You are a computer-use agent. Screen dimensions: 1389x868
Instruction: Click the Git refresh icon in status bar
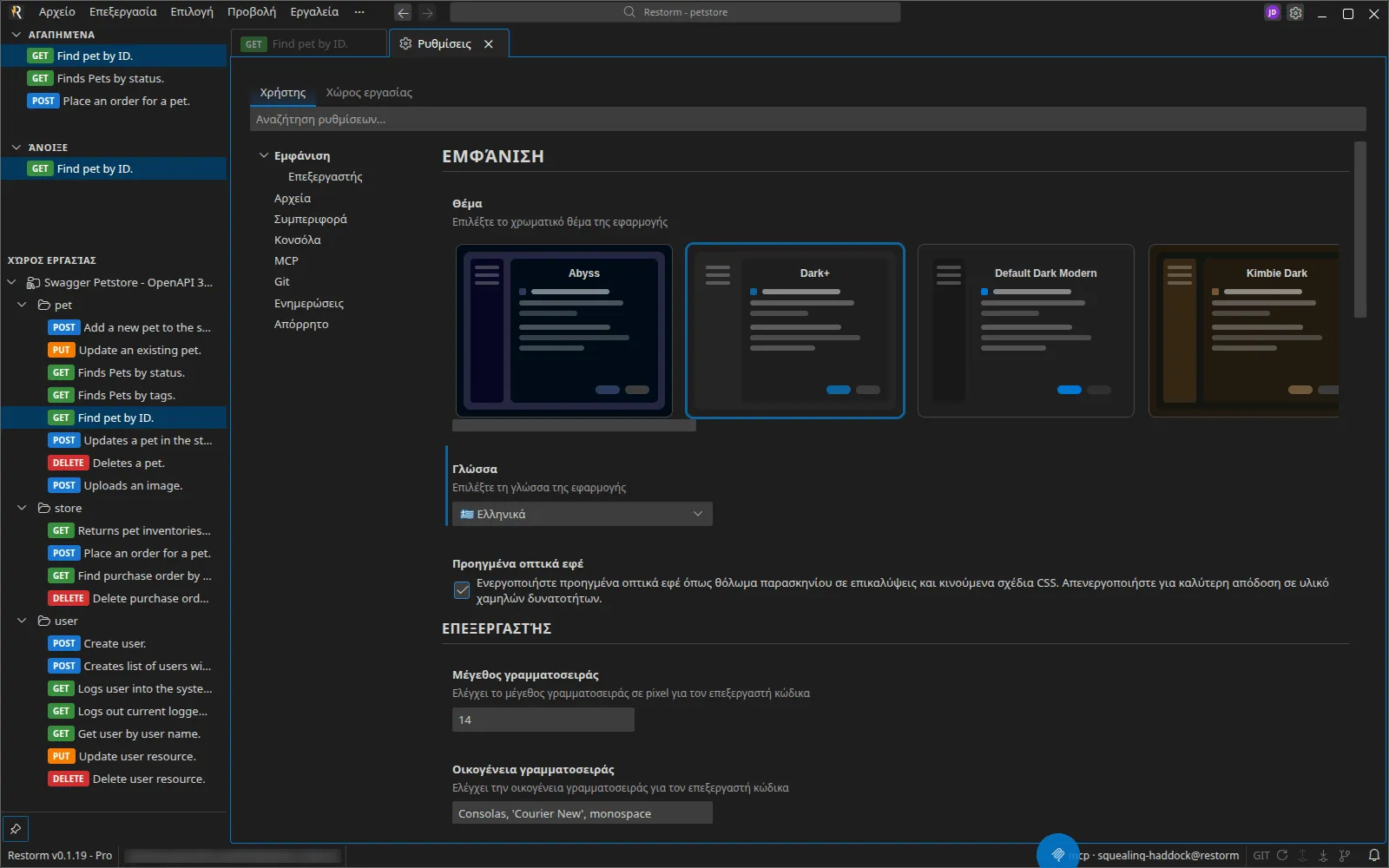[1282, 855]
